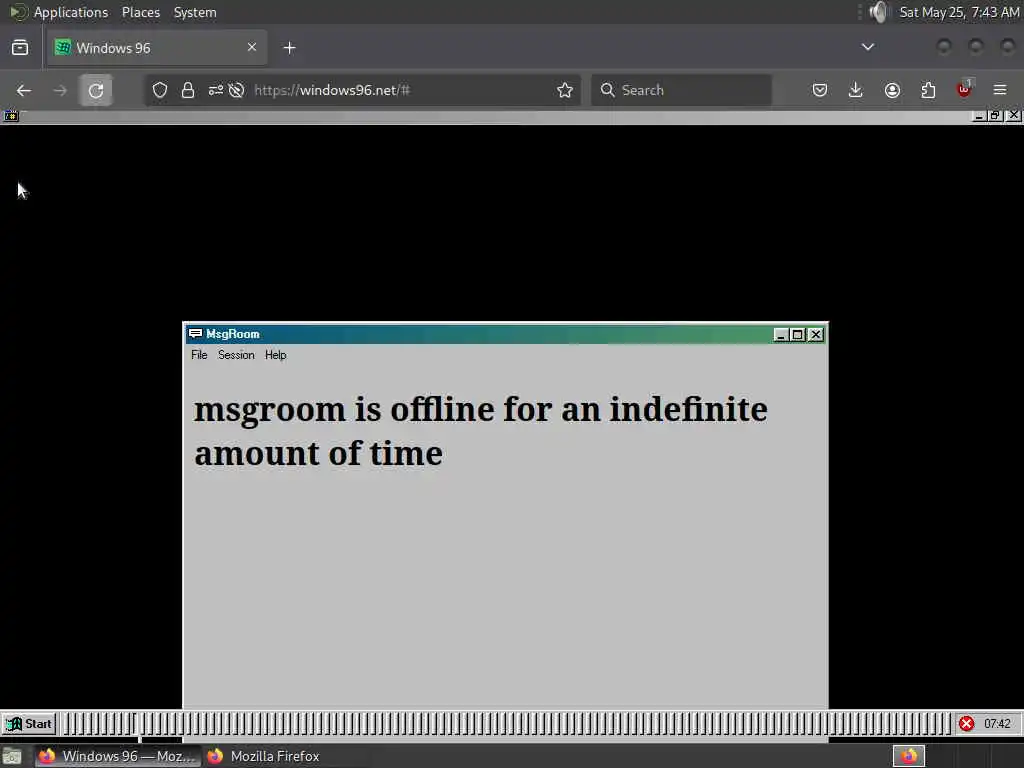This screenshot has height=768, width=1024.
Task: Open a new tab with plus button
Action: (x=289, y=48)
